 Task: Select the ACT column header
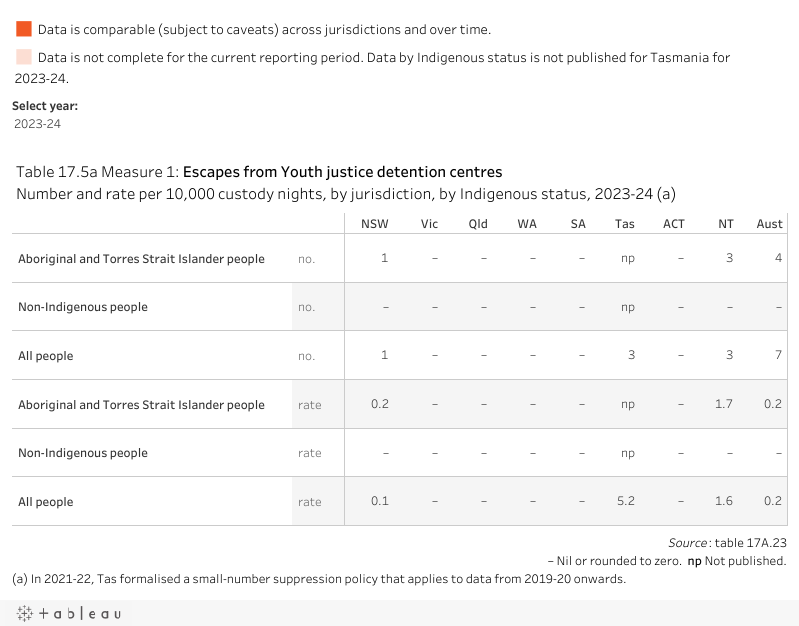(674, 223)
